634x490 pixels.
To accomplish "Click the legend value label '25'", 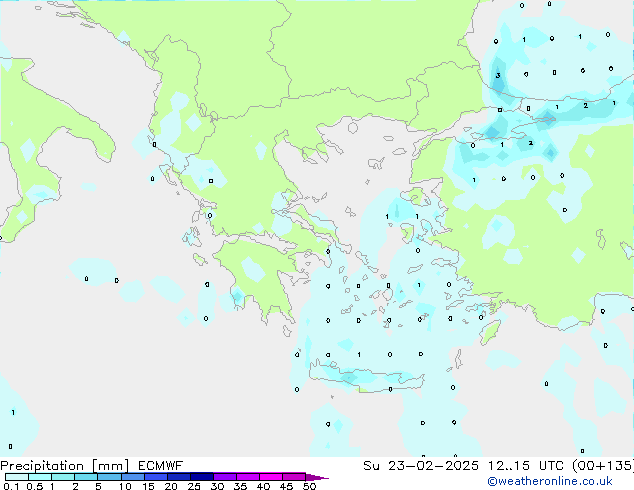I will 194,486.
